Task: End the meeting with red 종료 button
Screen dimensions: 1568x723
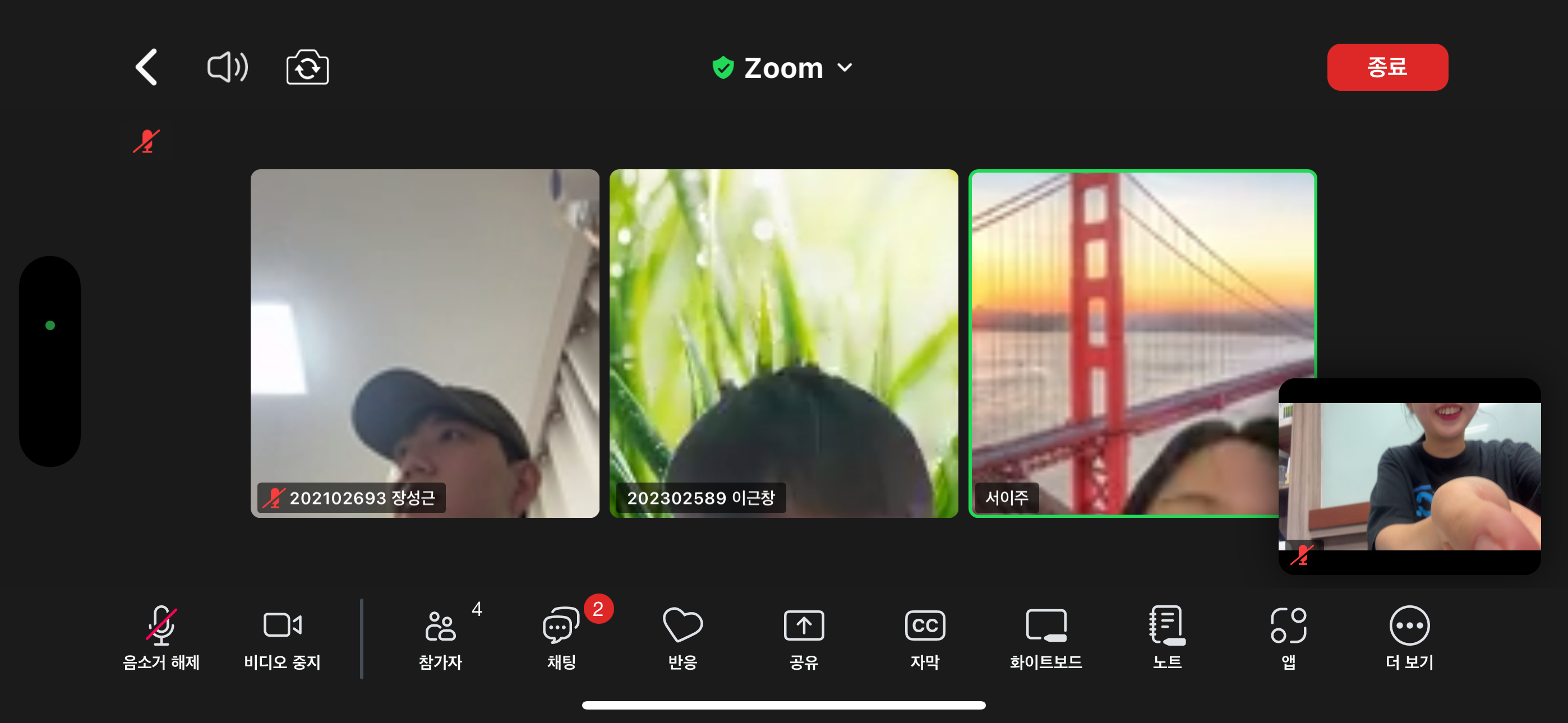Action: 1387,67
